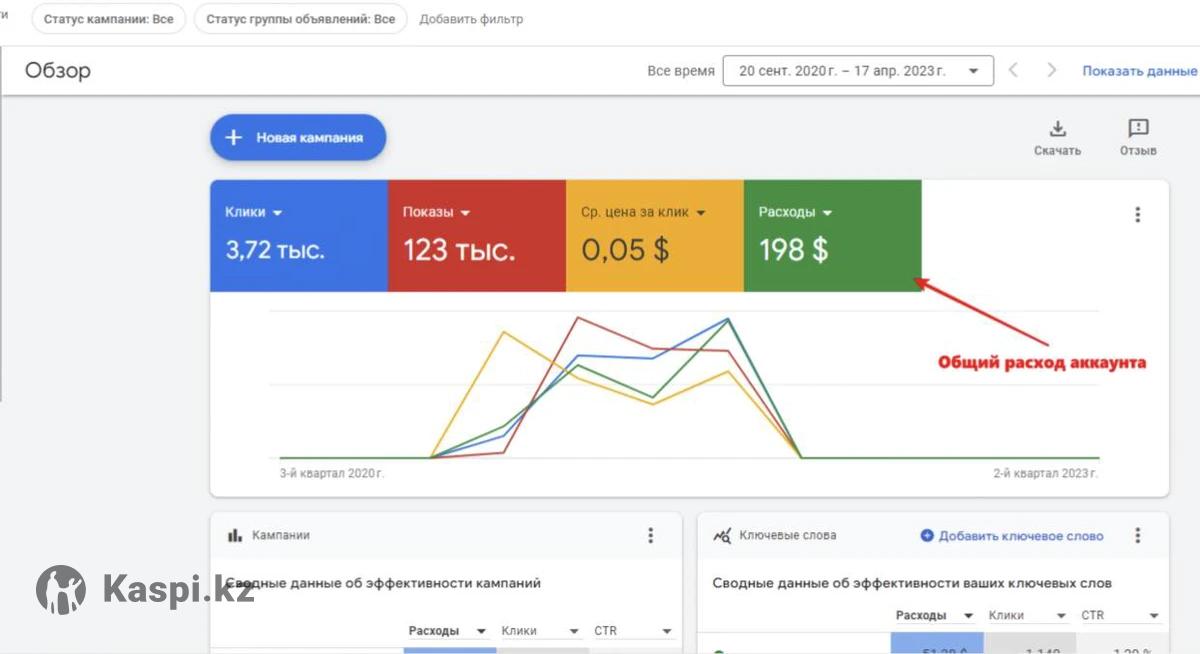
Task: Click Сводные данные об эффективности кампаний text
Action: coord(384,583)
